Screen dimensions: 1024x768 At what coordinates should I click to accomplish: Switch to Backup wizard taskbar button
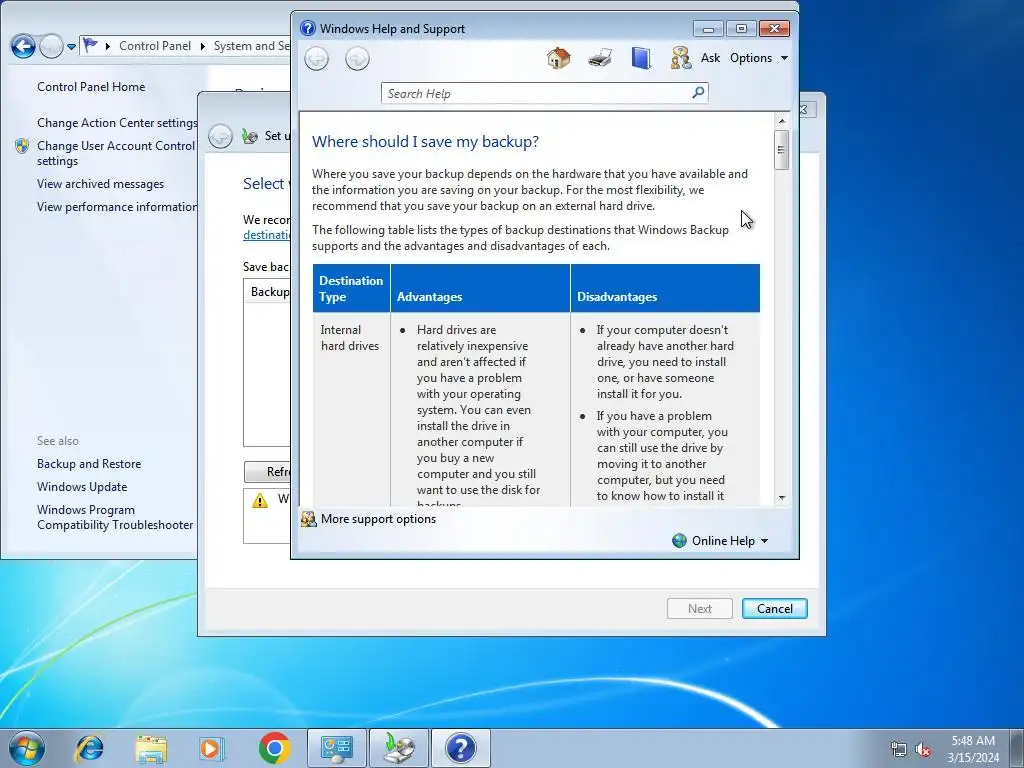[399, 748]
